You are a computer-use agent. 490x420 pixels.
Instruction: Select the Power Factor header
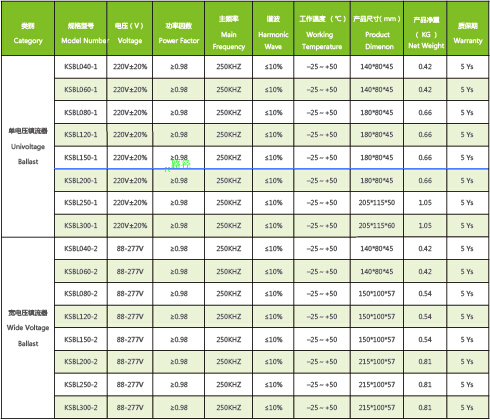pyautogui.click(x=179, y=29)
